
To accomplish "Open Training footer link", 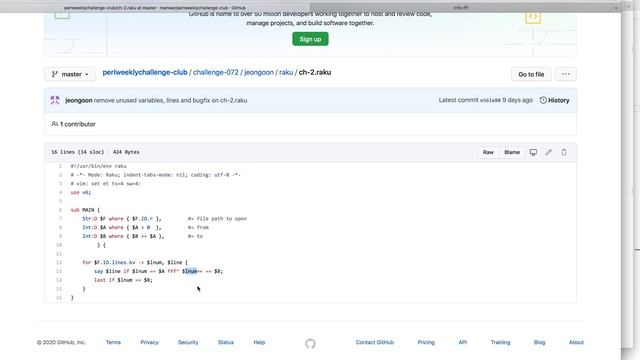I will [500, 342].
